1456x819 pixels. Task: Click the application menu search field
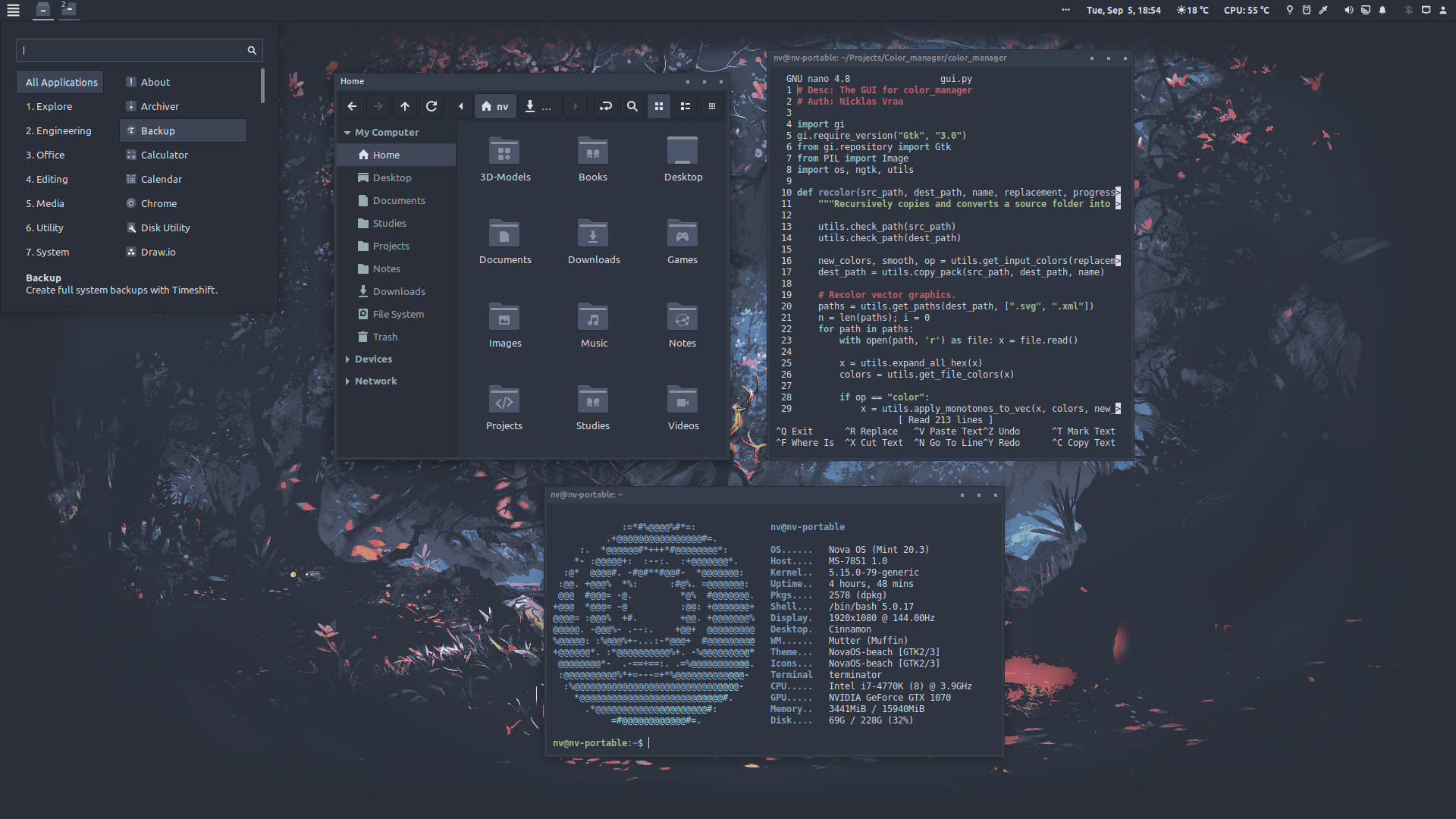[130, 51]
